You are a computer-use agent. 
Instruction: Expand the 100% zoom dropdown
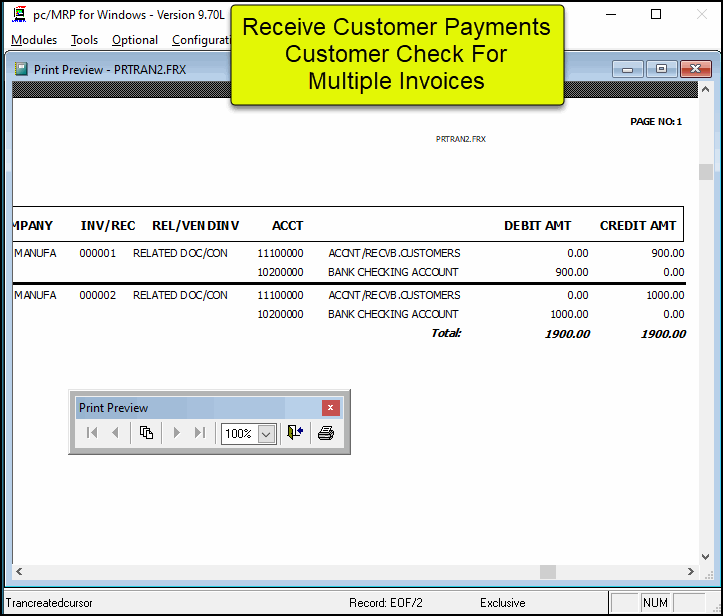(x=266, y=434)
